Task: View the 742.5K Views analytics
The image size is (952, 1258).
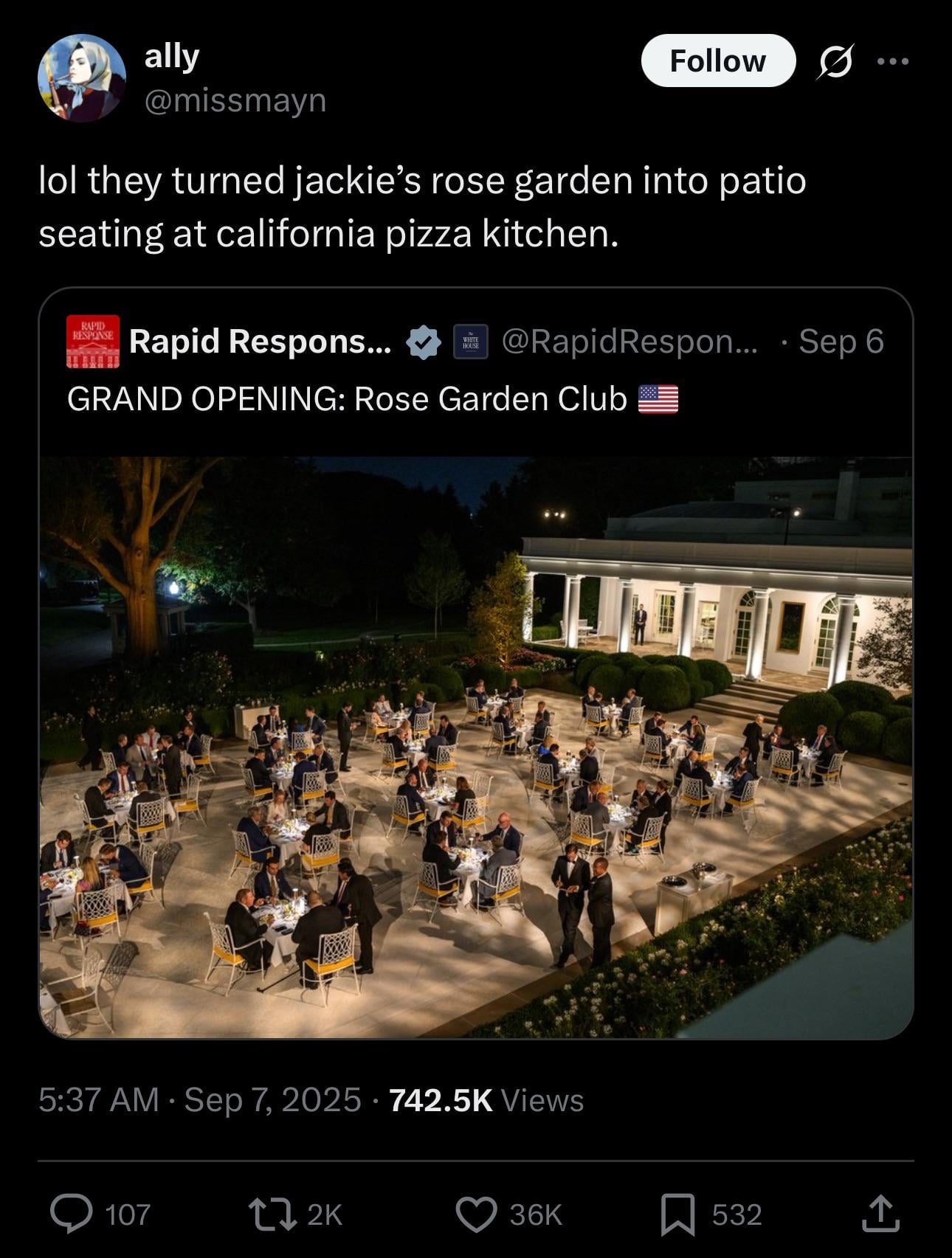Action: (486, 1100)
